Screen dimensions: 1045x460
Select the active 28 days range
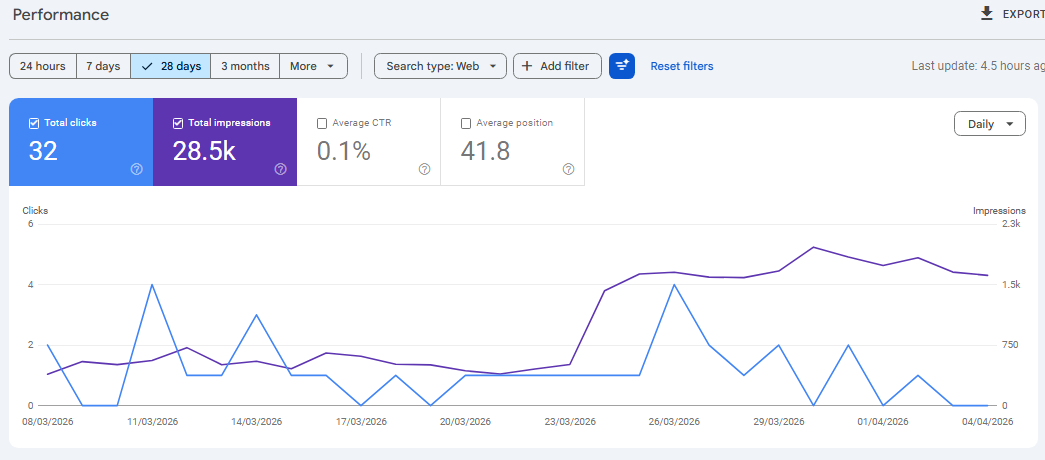171,66
